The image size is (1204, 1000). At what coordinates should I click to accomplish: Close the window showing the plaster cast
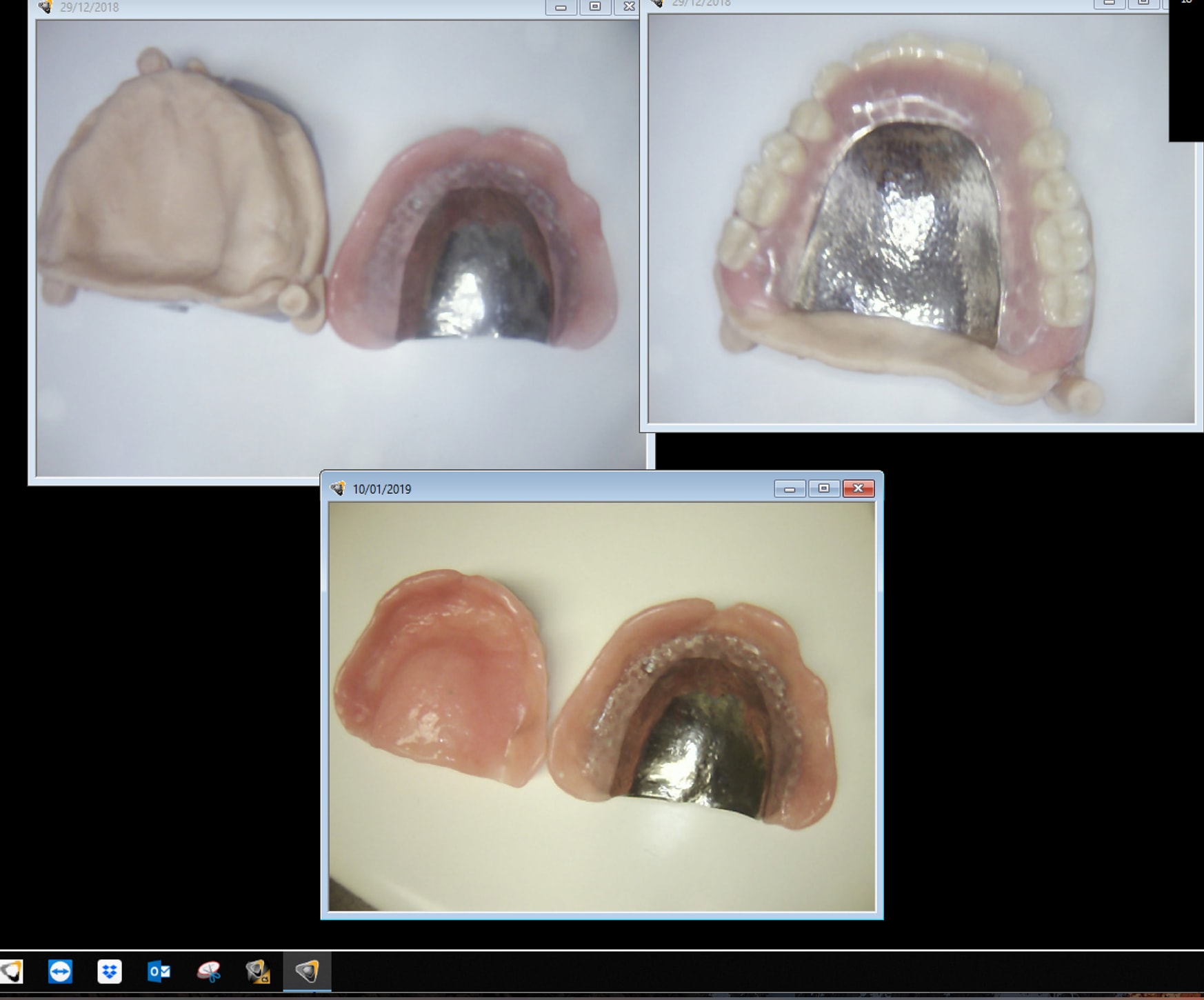628,7
